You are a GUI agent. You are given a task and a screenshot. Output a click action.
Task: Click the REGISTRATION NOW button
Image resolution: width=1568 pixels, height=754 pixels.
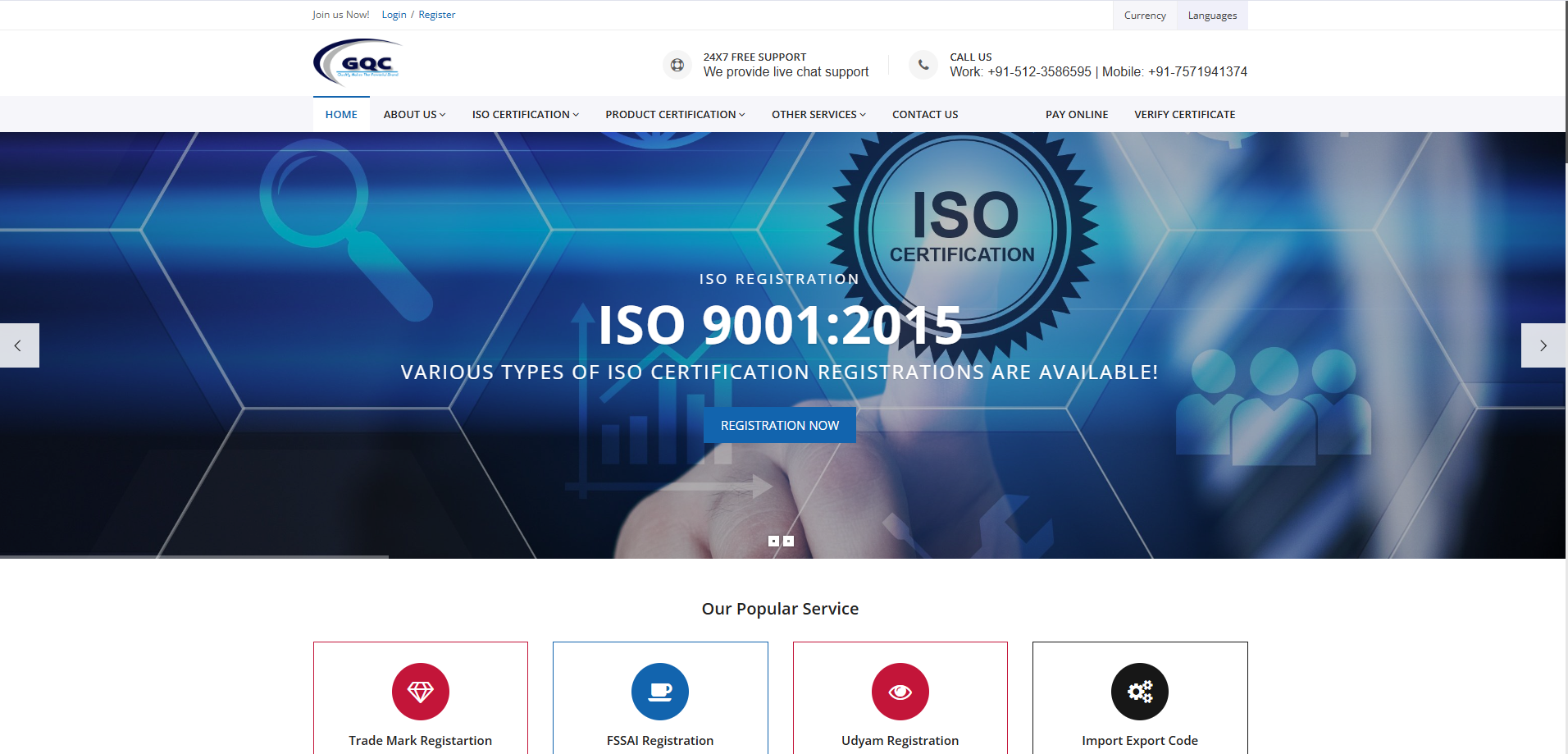[779, 424]
